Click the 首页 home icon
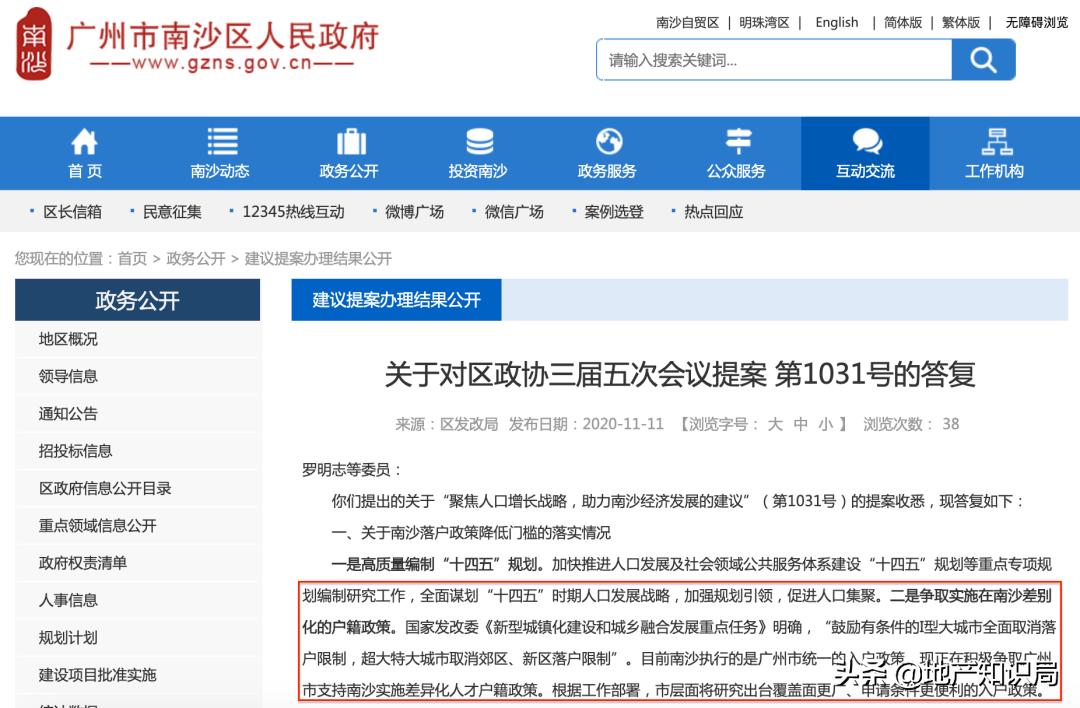Viewport: 1080px width, 708px height. [84, 144]
